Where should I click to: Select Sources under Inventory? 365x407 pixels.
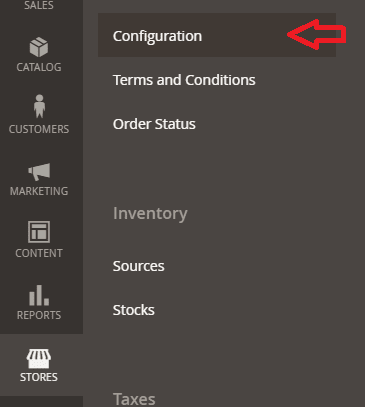(x=138, y=266)
